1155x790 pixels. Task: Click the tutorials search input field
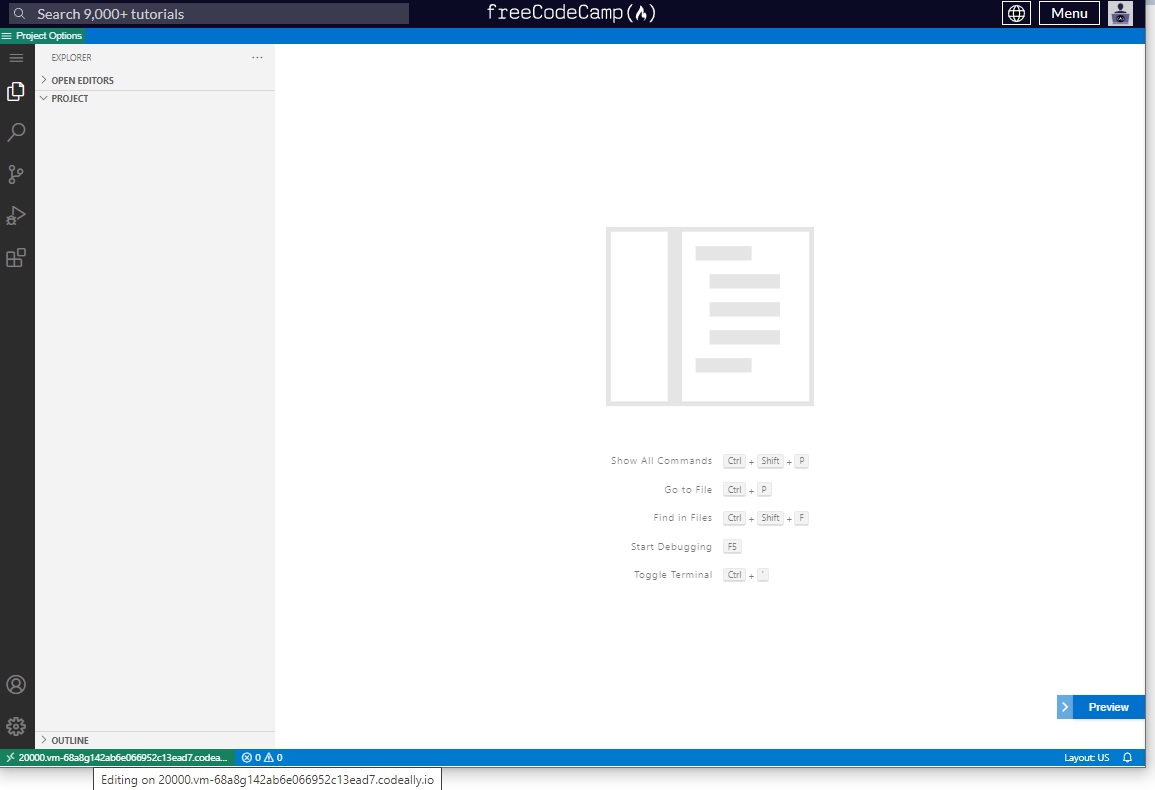[210, 13]
